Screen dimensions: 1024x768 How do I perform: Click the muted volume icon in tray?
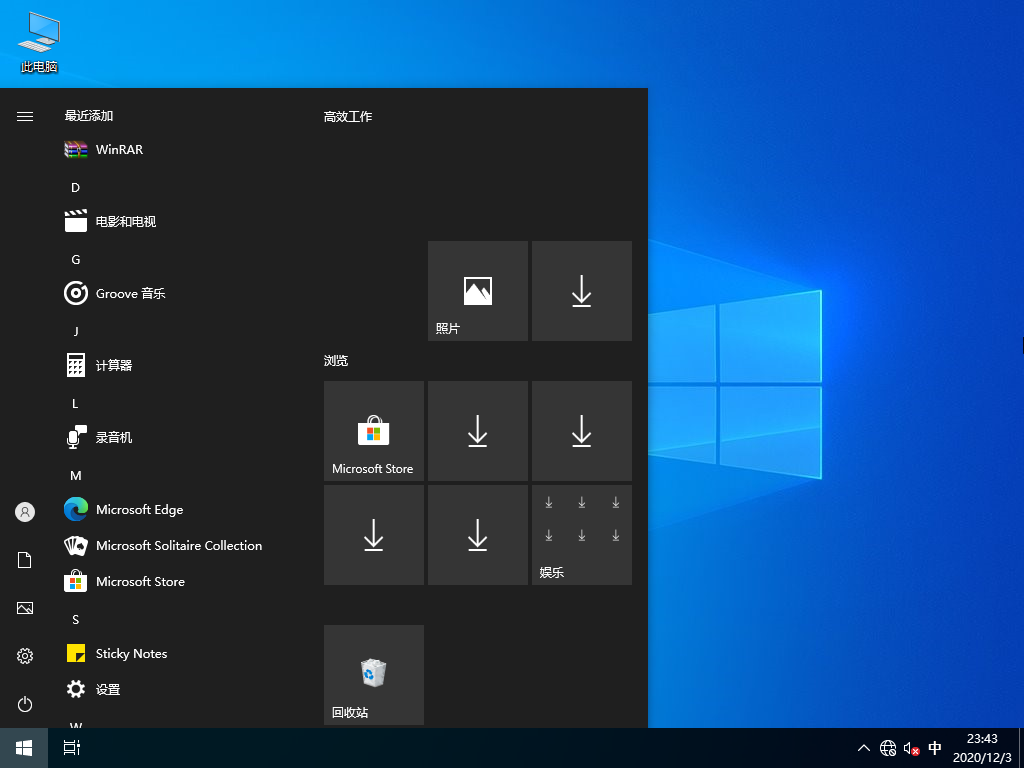(x=911, y=748)
